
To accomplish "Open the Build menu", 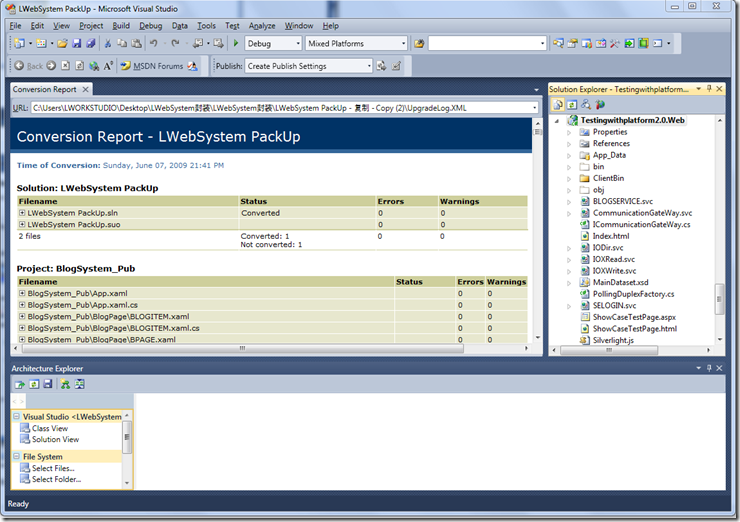I will coord(121,26).
